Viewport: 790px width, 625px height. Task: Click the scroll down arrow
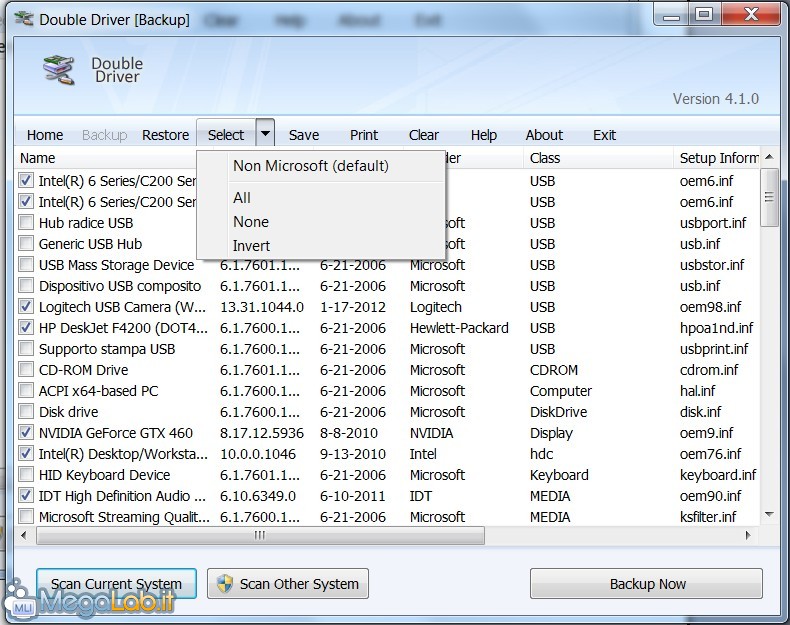769,514
